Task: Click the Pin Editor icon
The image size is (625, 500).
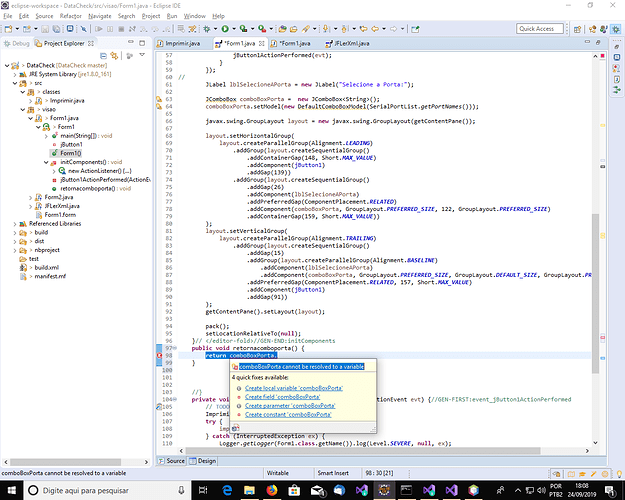Action: [x=415, y=29]
